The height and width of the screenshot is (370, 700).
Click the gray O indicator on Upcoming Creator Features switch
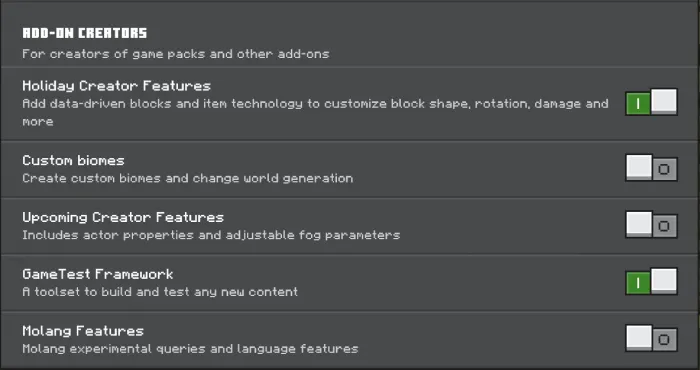click(664, 226)
